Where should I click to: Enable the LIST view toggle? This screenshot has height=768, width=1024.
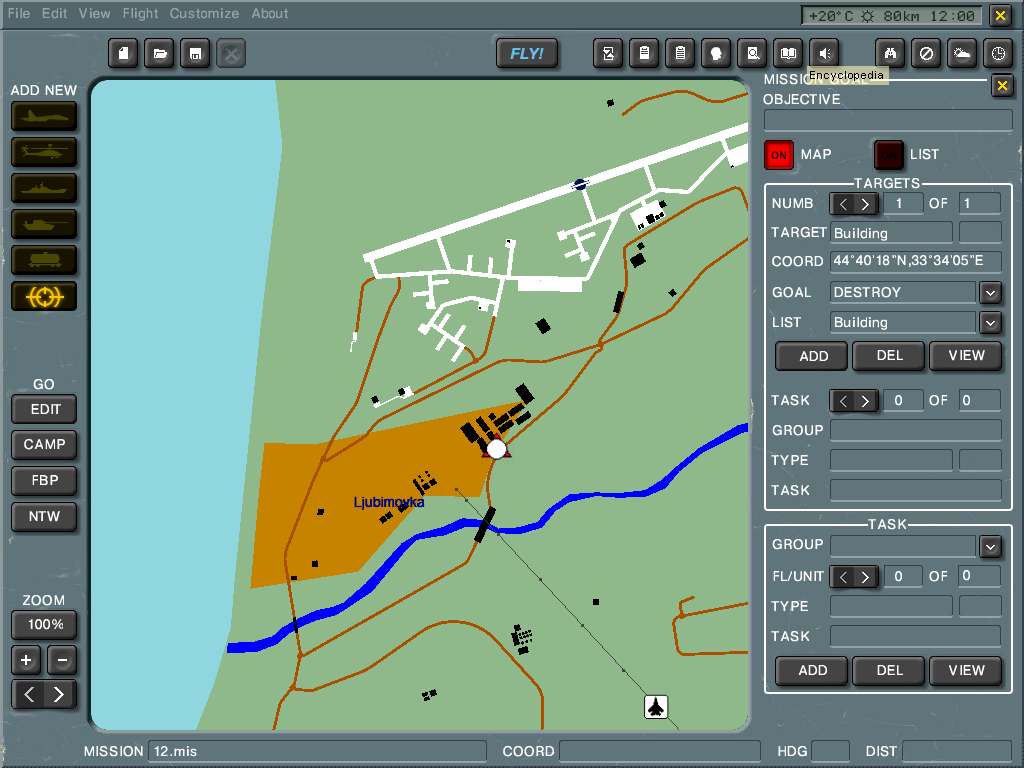point(889,155)
